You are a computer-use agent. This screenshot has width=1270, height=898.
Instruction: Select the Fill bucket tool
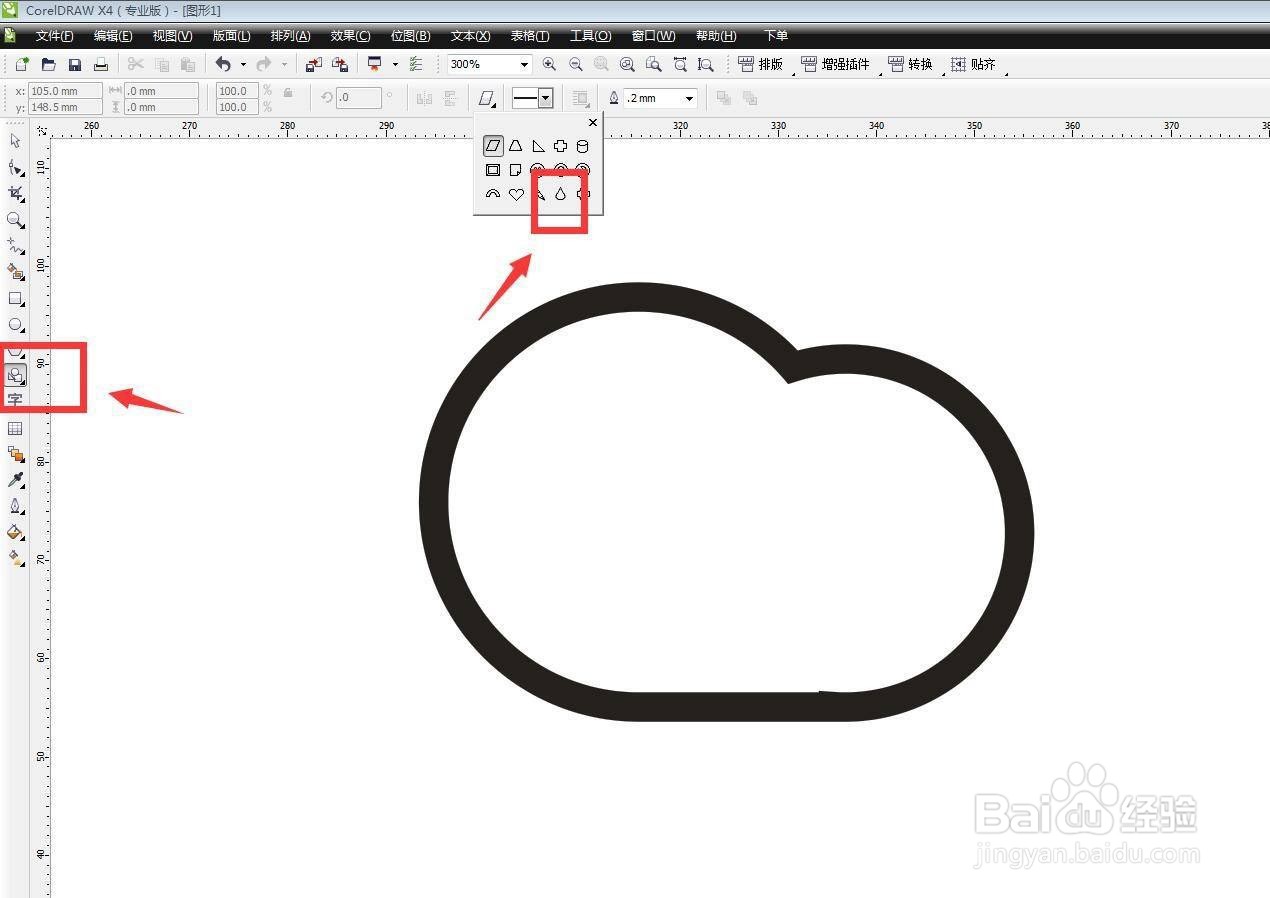point(15,532)
